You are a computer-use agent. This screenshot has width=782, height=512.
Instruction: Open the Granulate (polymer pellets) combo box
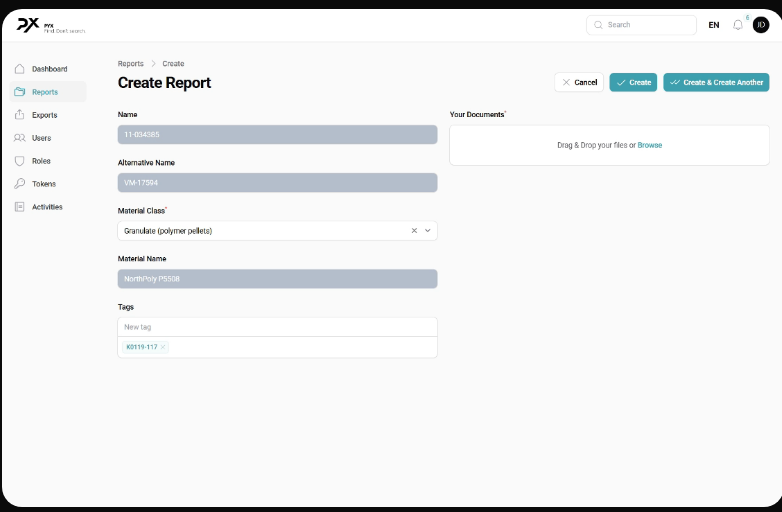pyautogui.click(x=277, y=231)
